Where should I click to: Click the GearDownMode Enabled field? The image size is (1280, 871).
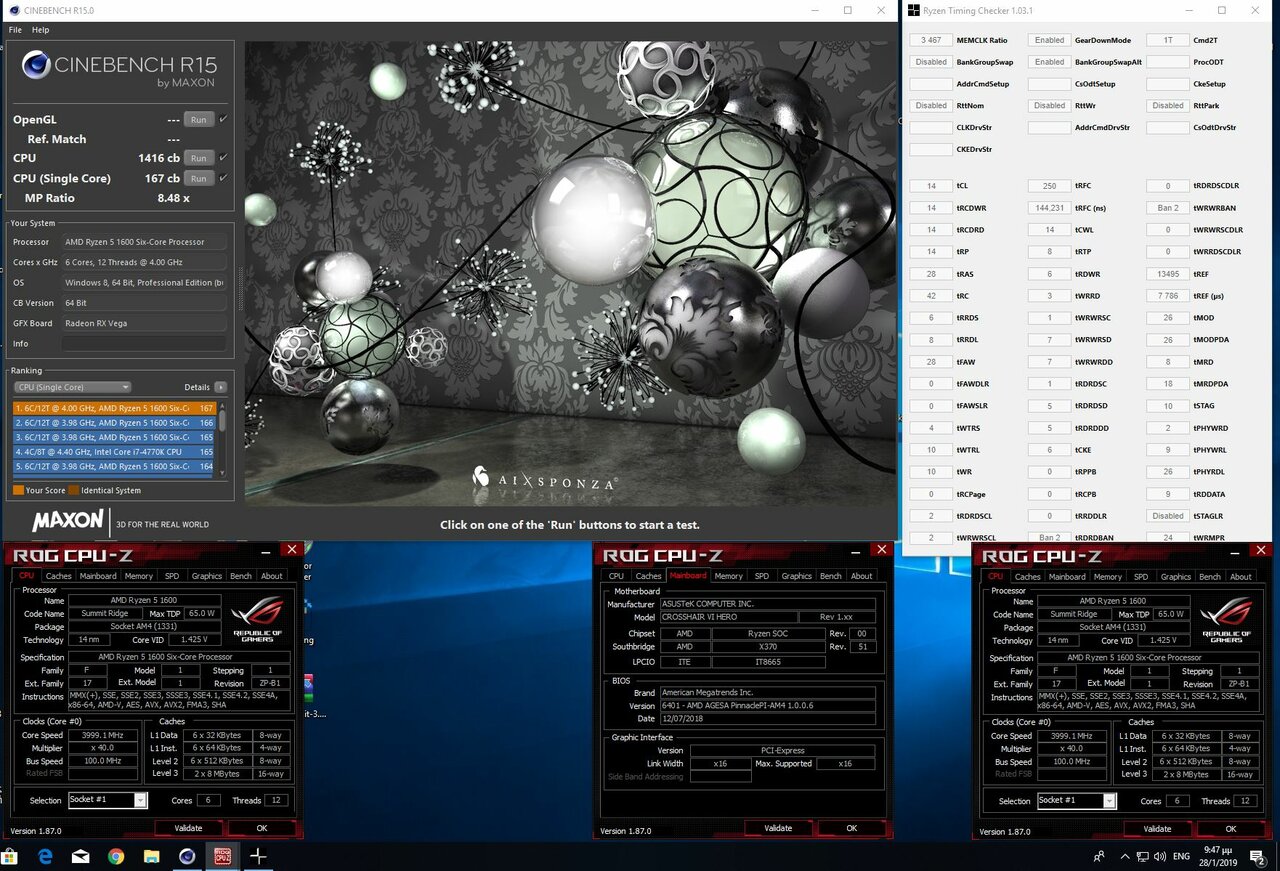coord(1049,40)
